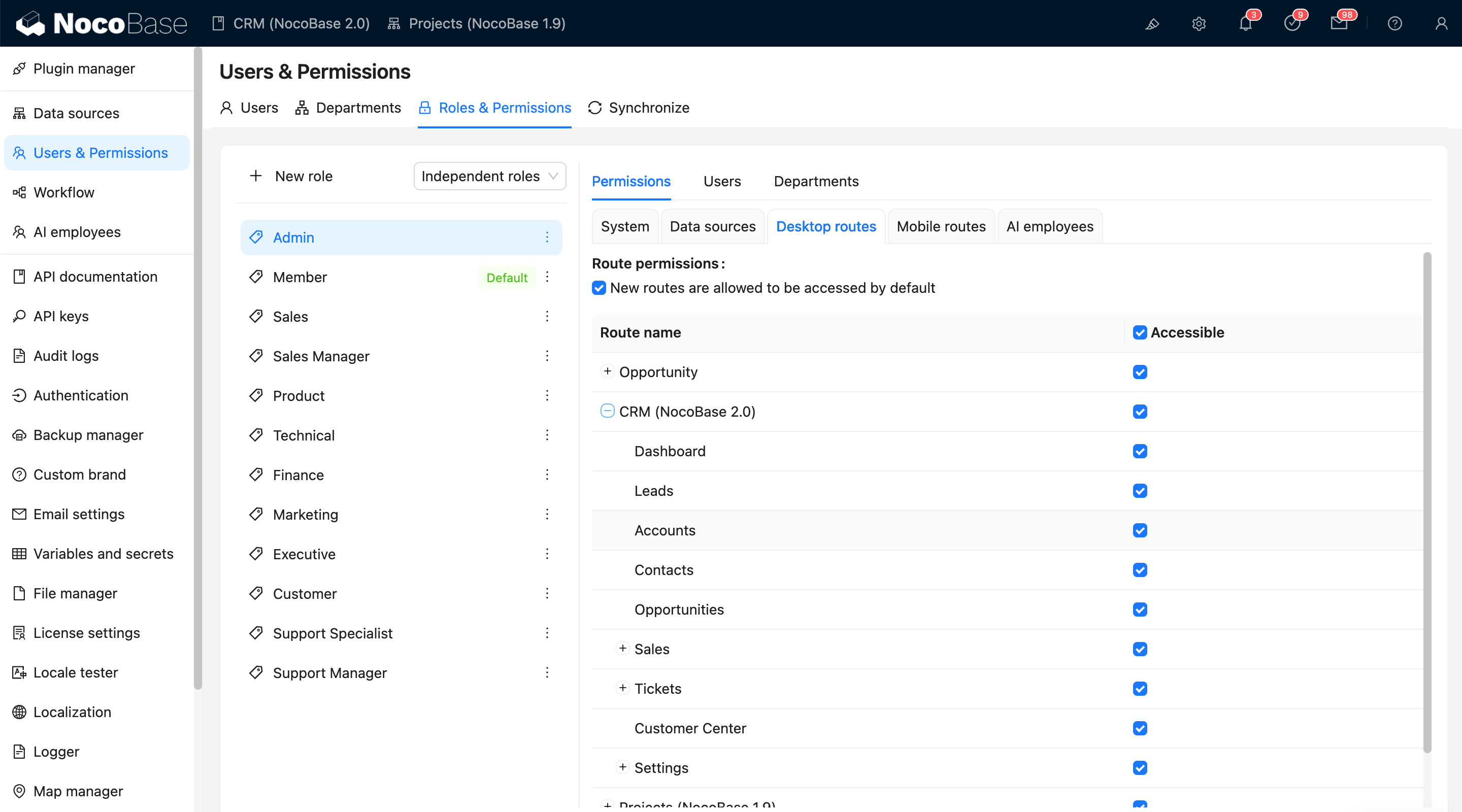Image resolution: width=1462 pixels, height=812 pixels.
Task: Open Workflow in the sidebar
Action: pos(63,192)
